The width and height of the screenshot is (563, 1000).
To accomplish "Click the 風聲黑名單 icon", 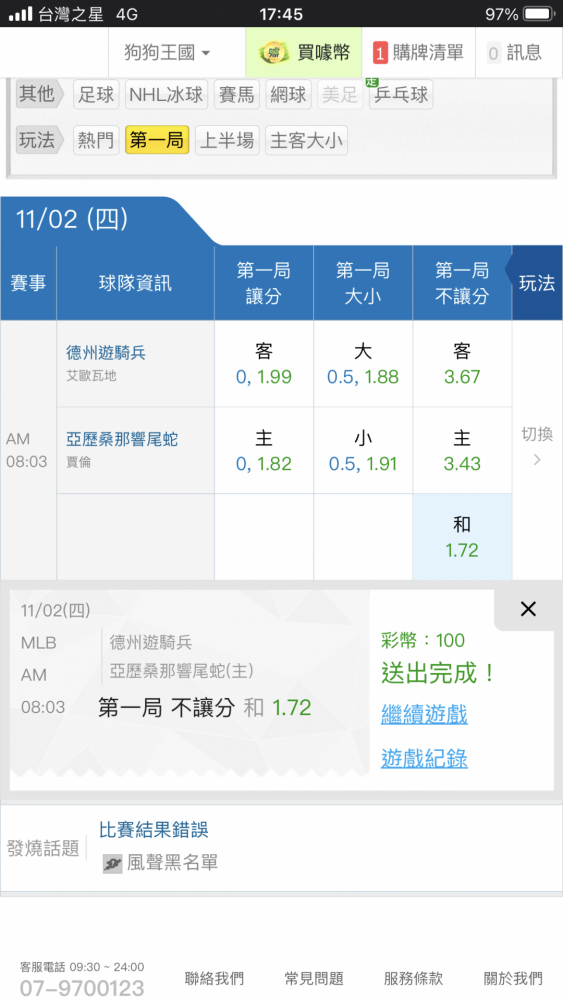I will 112,864.
